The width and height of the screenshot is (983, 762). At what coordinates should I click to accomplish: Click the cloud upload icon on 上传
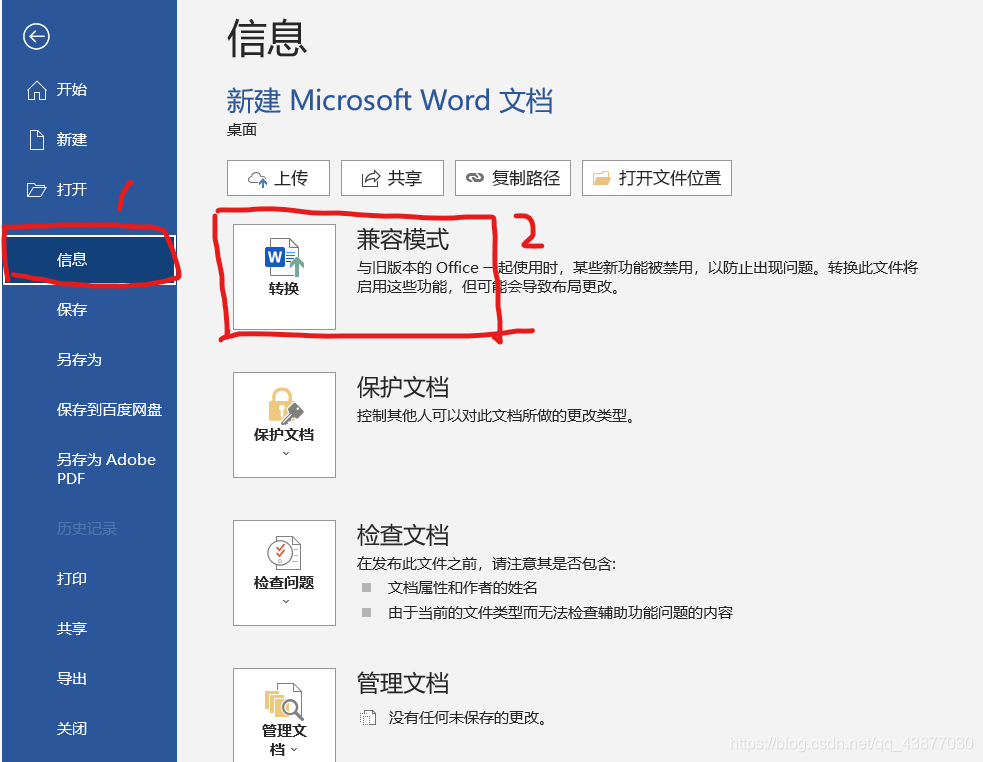[x=257, y=179]
